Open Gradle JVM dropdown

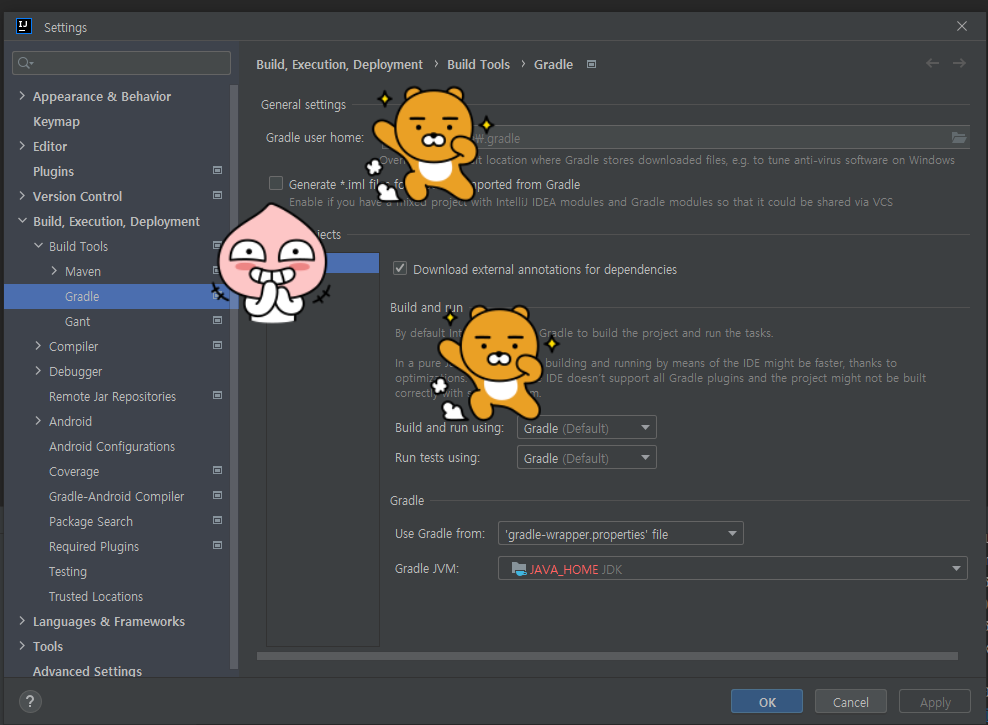732,568
